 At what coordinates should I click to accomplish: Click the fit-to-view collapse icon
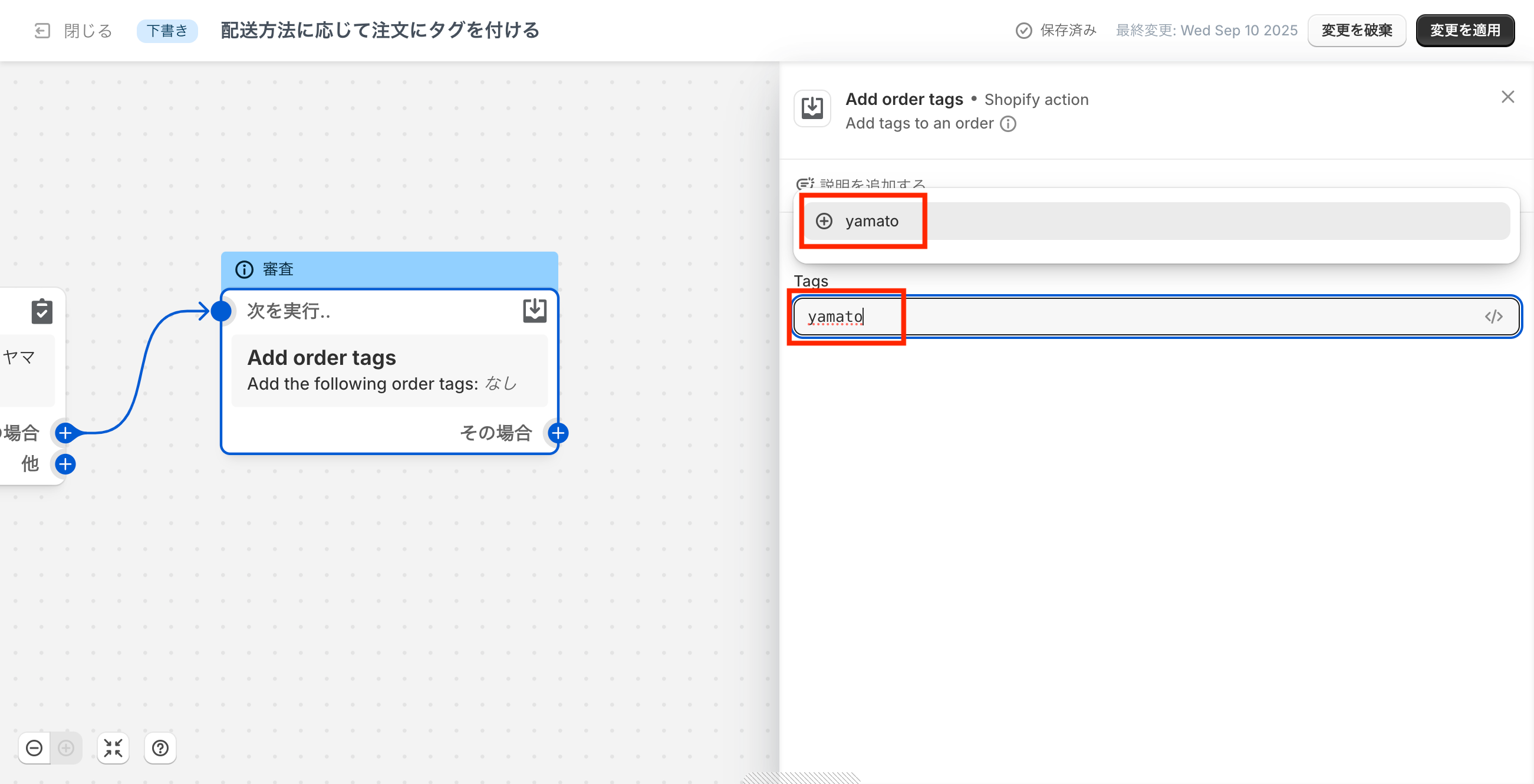click(x=113, y=747)
